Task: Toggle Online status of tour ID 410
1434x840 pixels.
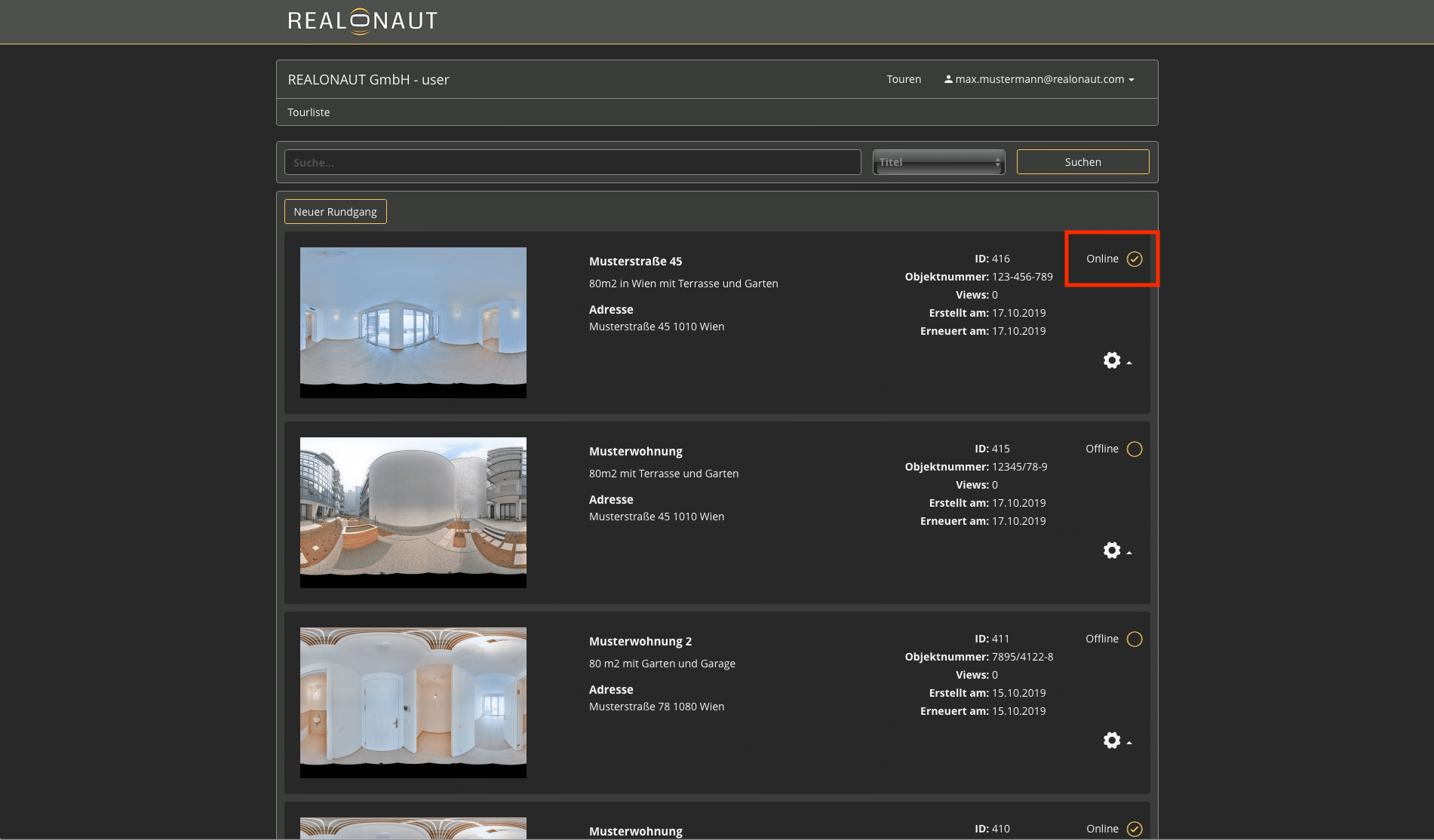Action: (x=1134, y=829)
